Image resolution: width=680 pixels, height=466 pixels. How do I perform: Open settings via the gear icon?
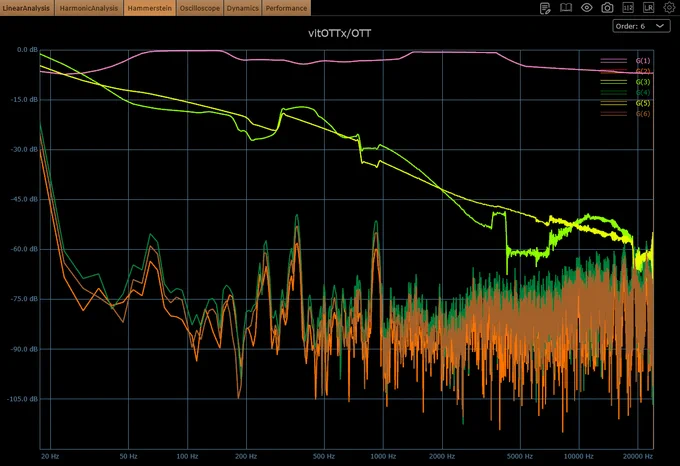670,7
